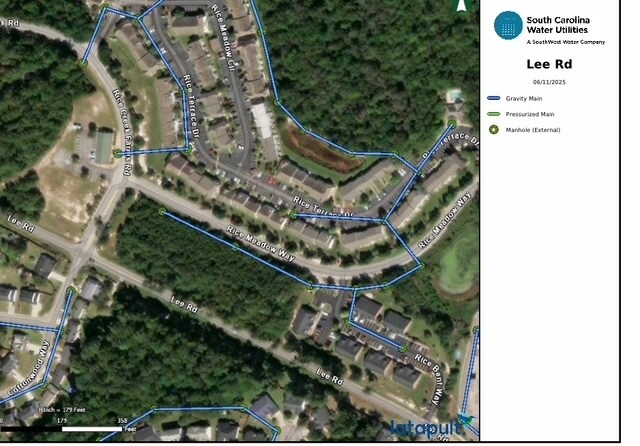Click the north arrow icon
The width and height of the screenshot is (640, 446).
(x=461, y=5)
